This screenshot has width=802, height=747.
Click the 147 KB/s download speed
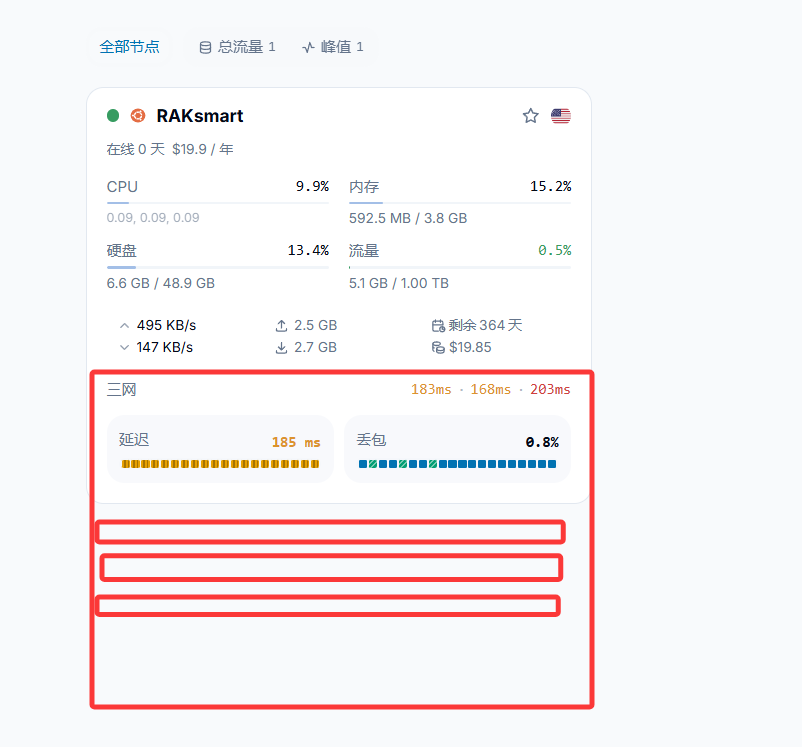tap(165, 347)
